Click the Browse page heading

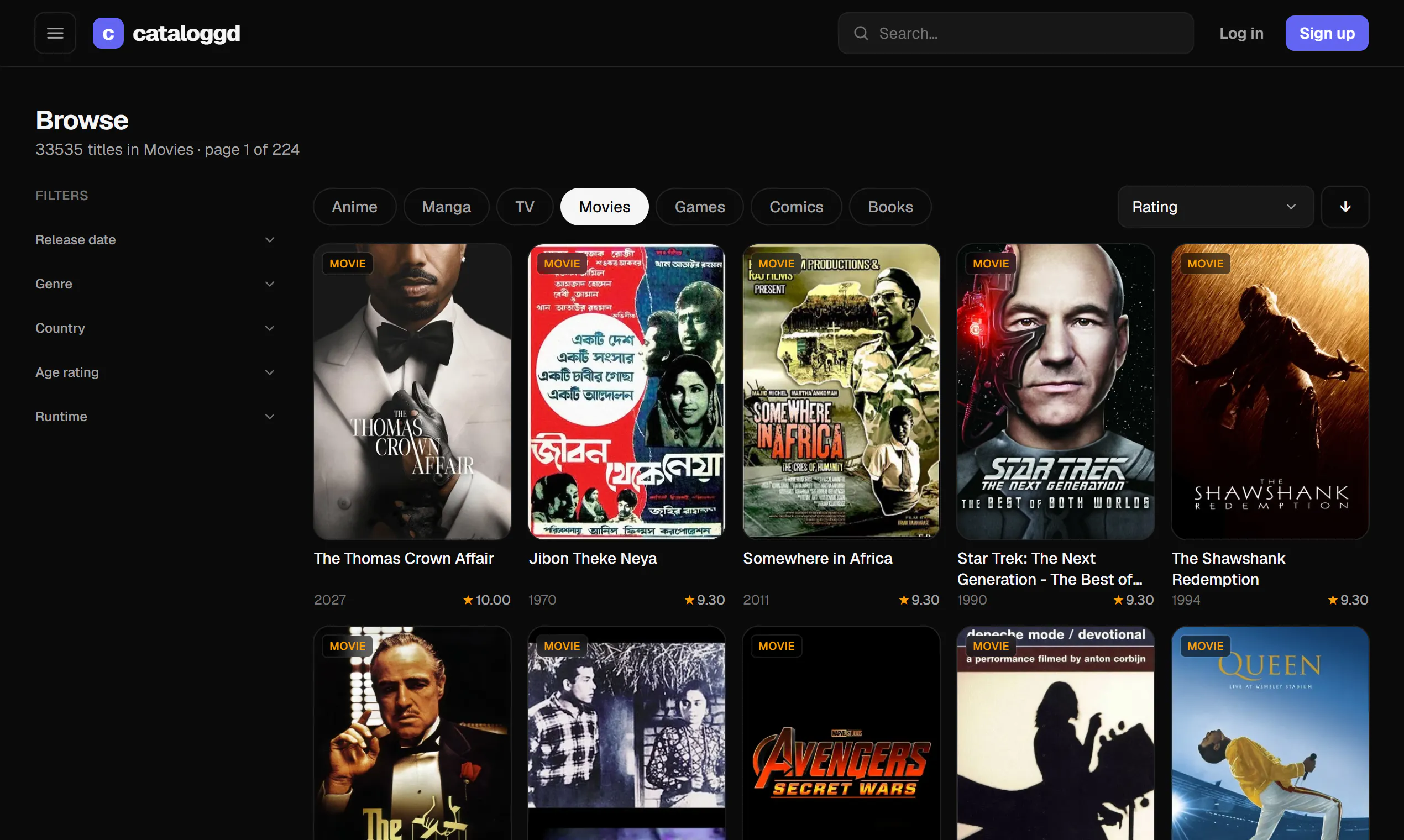[x=82, y=120]
